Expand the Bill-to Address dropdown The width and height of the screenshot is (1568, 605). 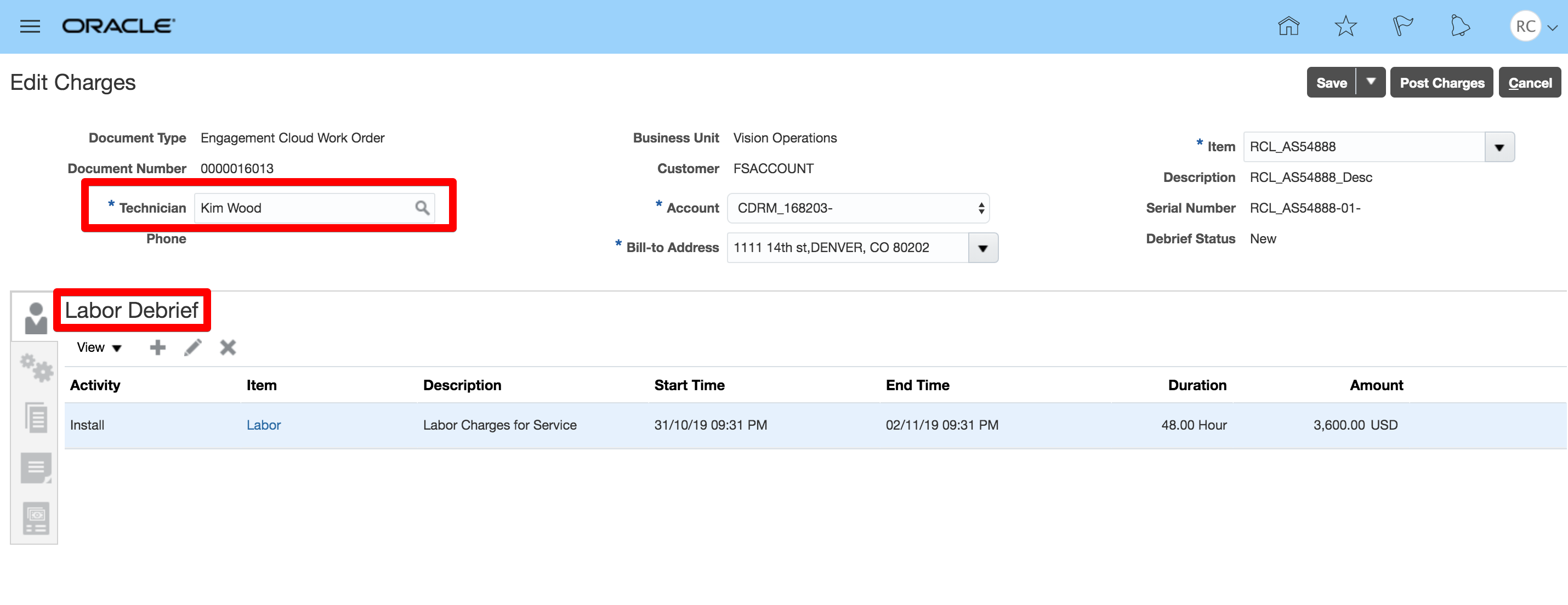pos(982,248)
